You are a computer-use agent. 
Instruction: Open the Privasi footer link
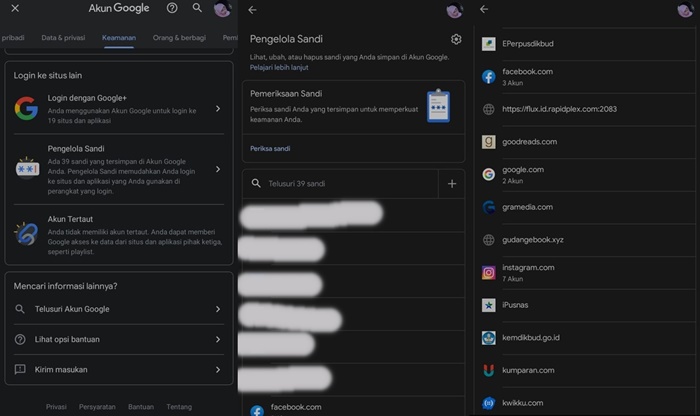point(56,407)
